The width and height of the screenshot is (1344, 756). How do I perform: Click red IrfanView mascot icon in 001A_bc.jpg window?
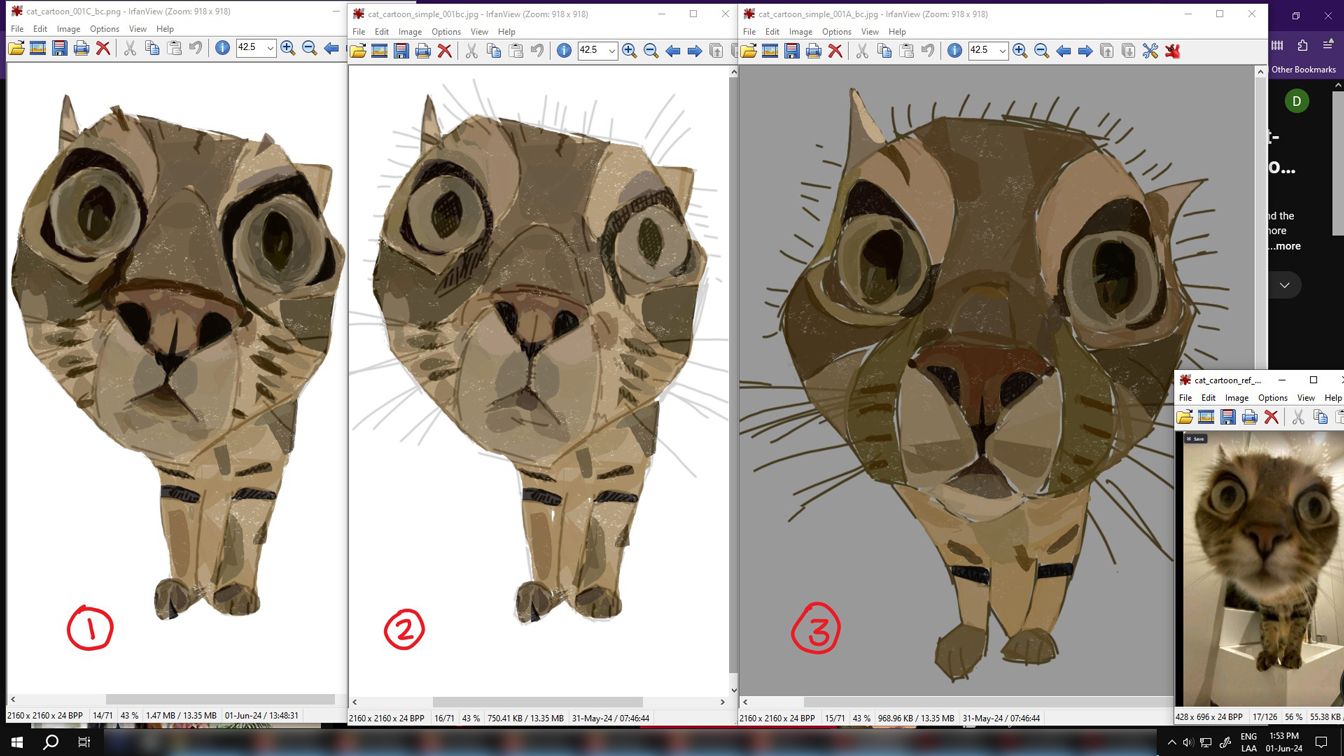1172,50
